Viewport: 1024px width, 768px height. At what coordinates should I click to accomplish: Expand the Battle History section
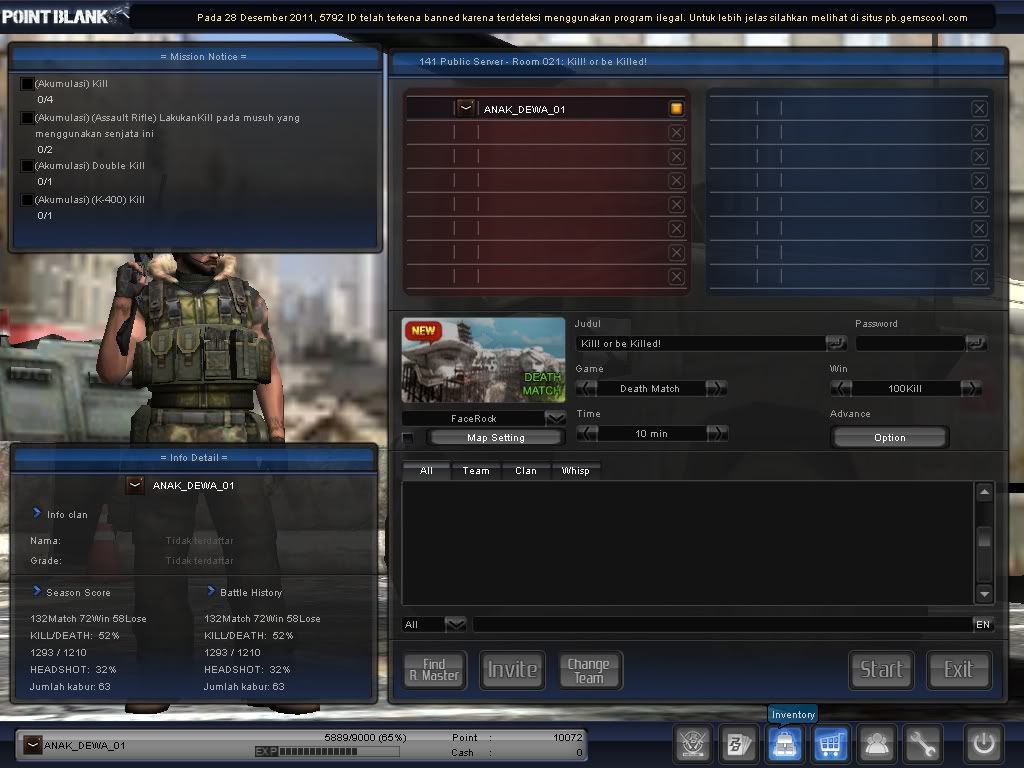point(211,591)
